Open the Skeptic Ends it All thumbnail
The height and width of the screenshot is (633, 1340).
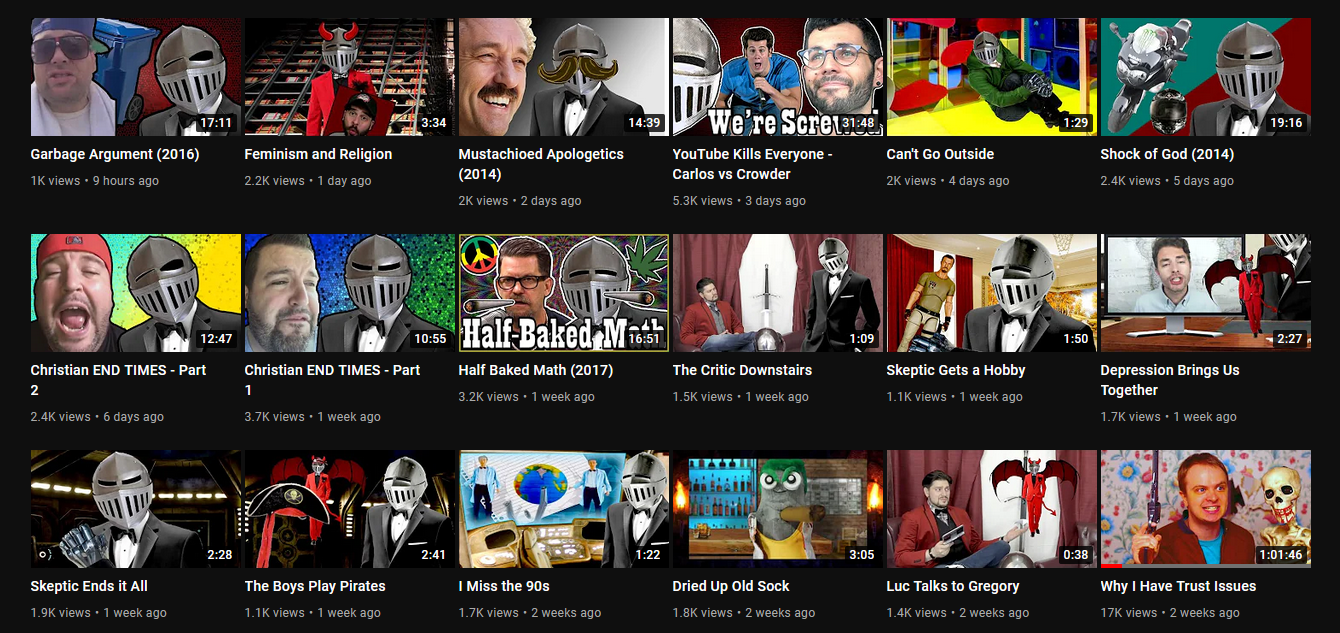pyautogui.click(x=136, y=509)
